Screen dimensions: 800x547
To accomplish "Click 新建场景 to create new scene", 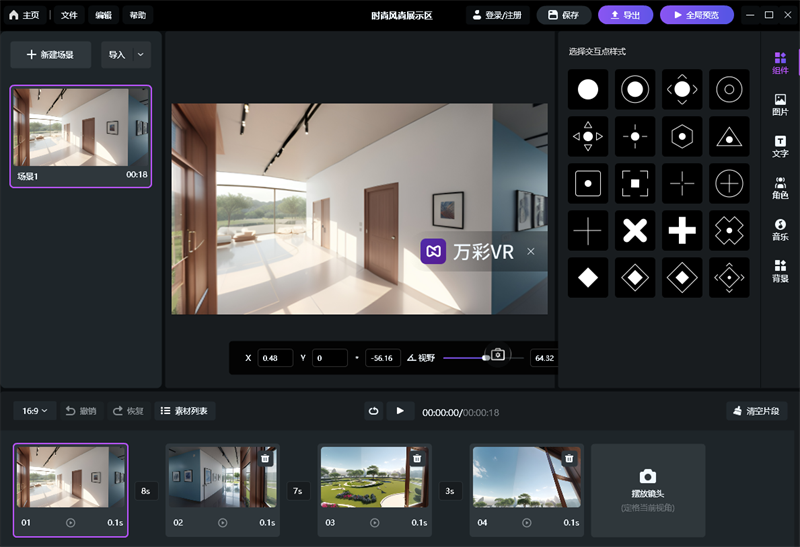I will (50, 55).
